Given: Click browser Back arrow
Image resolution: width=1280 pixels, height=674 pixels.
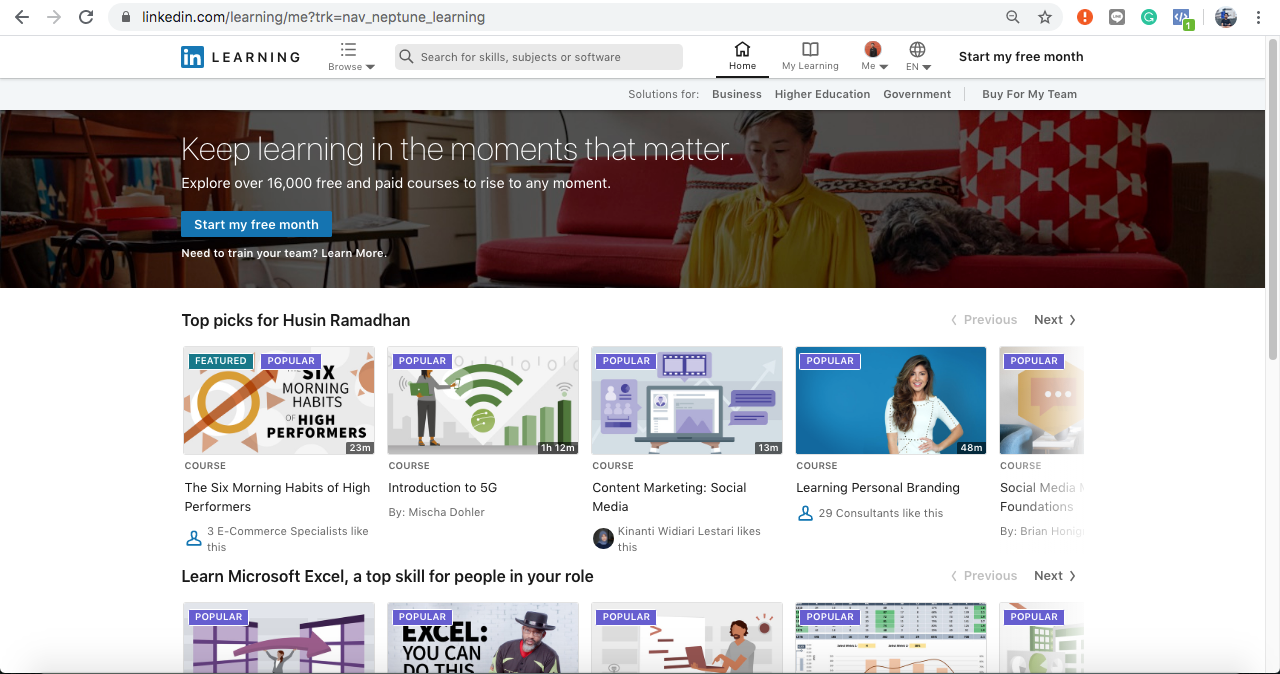Looking at the screenshot, I should pos(22,17).
